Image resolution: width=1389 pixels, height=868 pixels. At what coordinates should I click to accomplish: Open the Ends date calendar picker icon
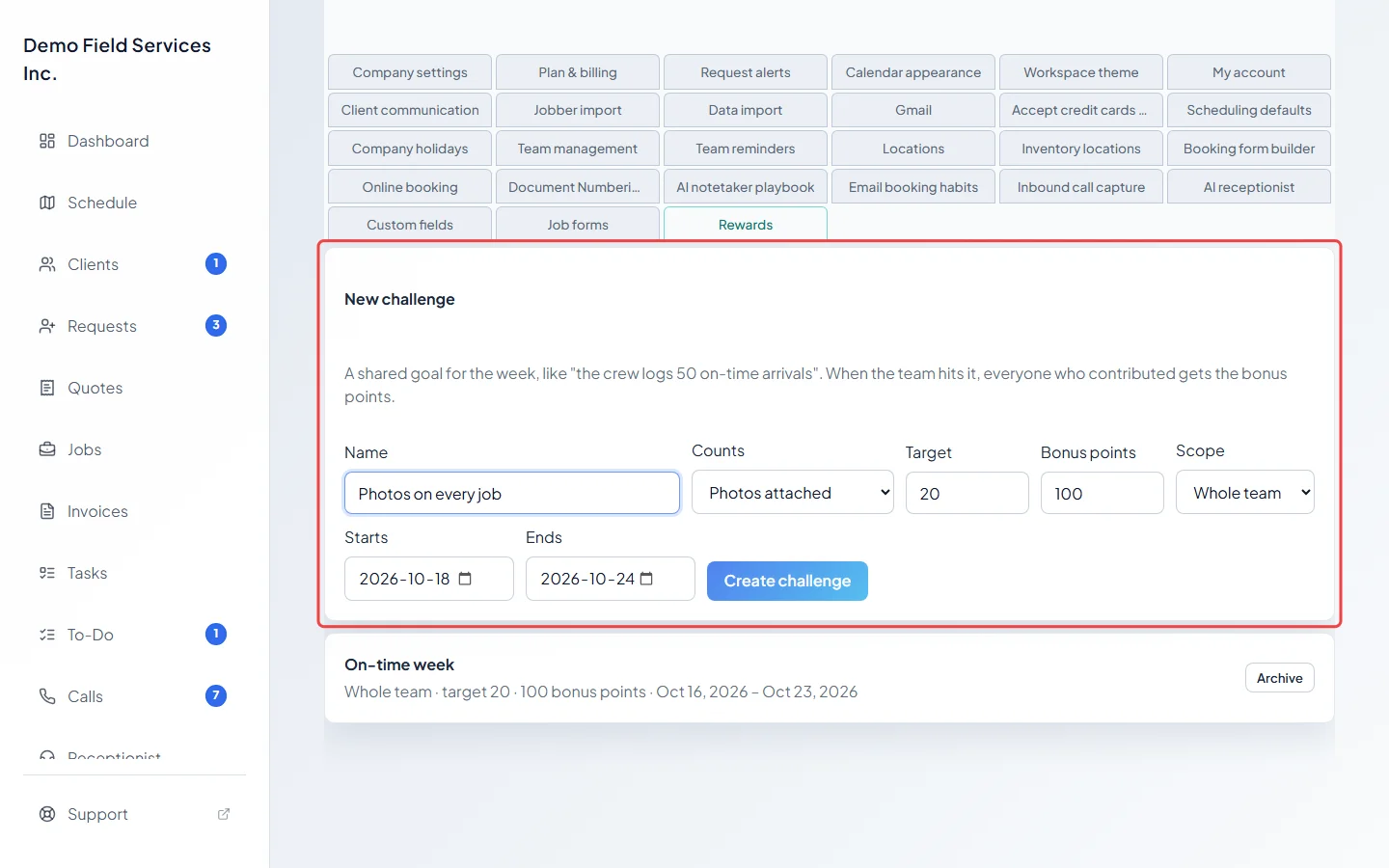tap(646, 579)
